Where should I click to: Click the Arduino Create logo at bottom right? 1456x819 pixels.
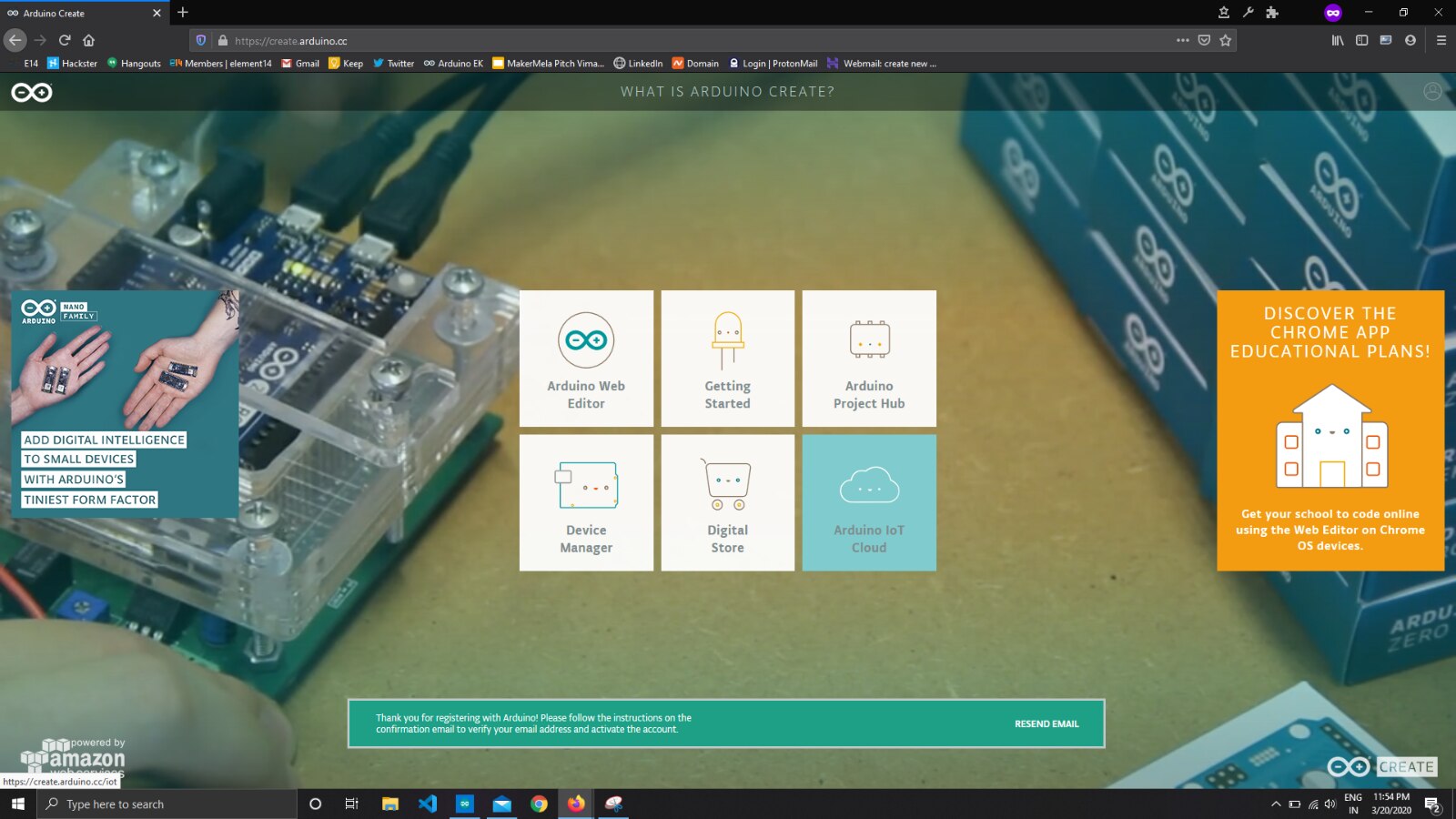(x=1381, y=767)
